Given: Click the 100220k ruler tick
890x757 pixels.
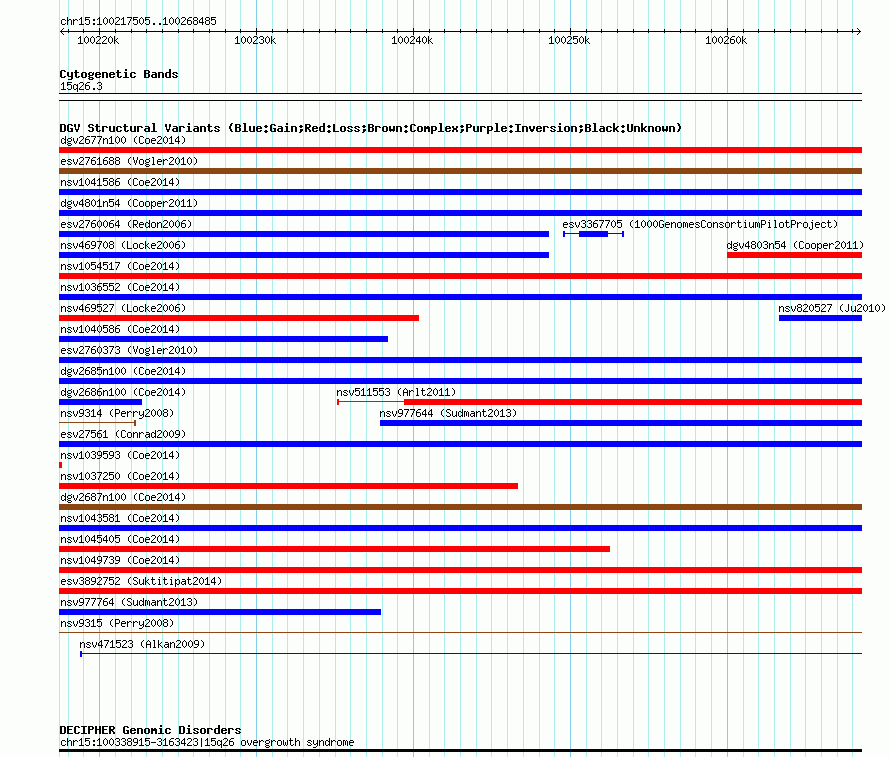Looking at the screenshot, I should (x=98, y=40).
